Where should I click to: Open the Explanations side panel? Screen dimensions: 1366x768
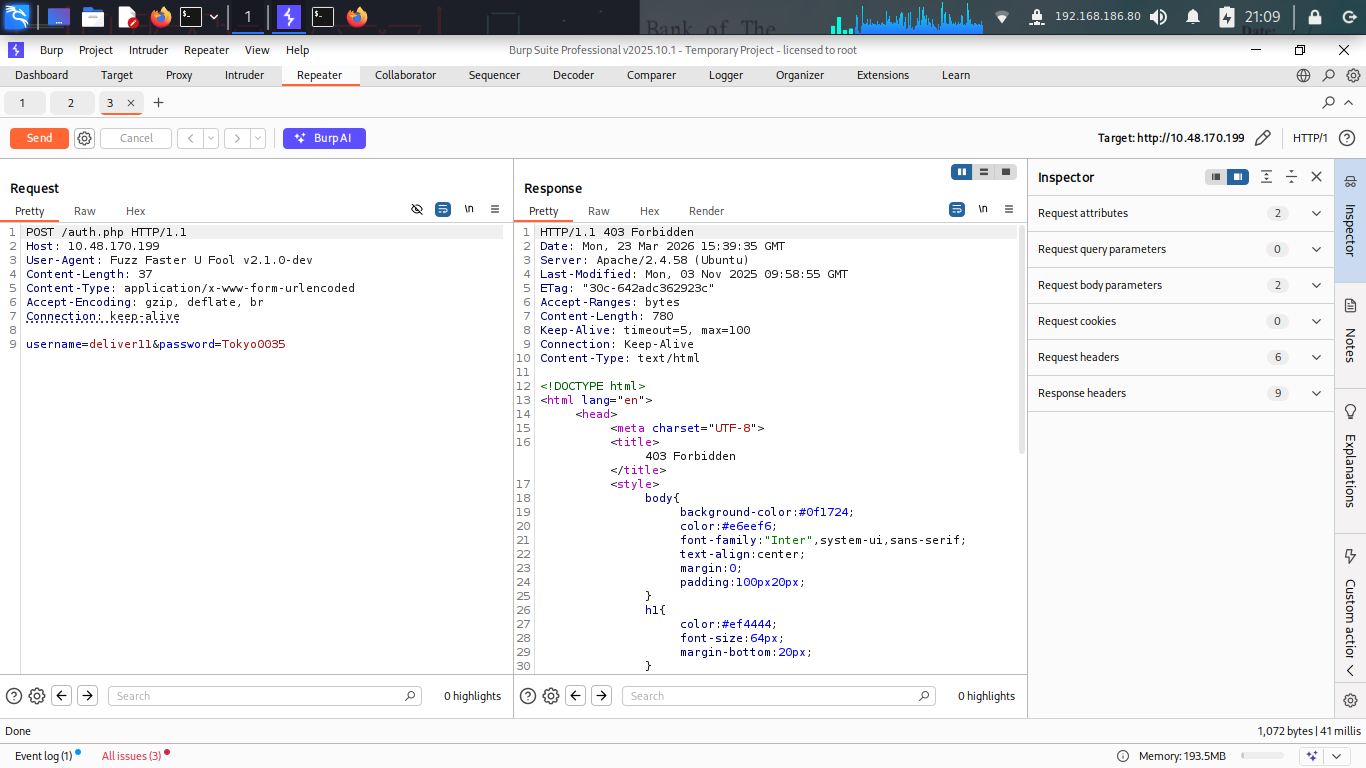click(x=1350, y=458)
